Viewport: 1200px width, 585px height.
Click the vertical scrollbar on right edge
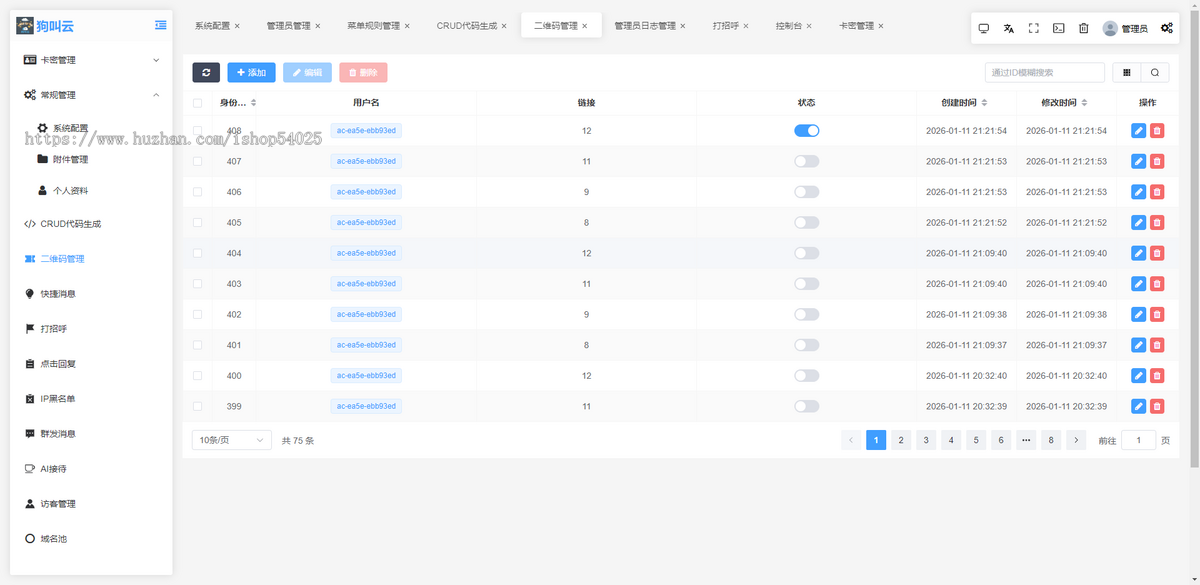(x=1196, y=240)
